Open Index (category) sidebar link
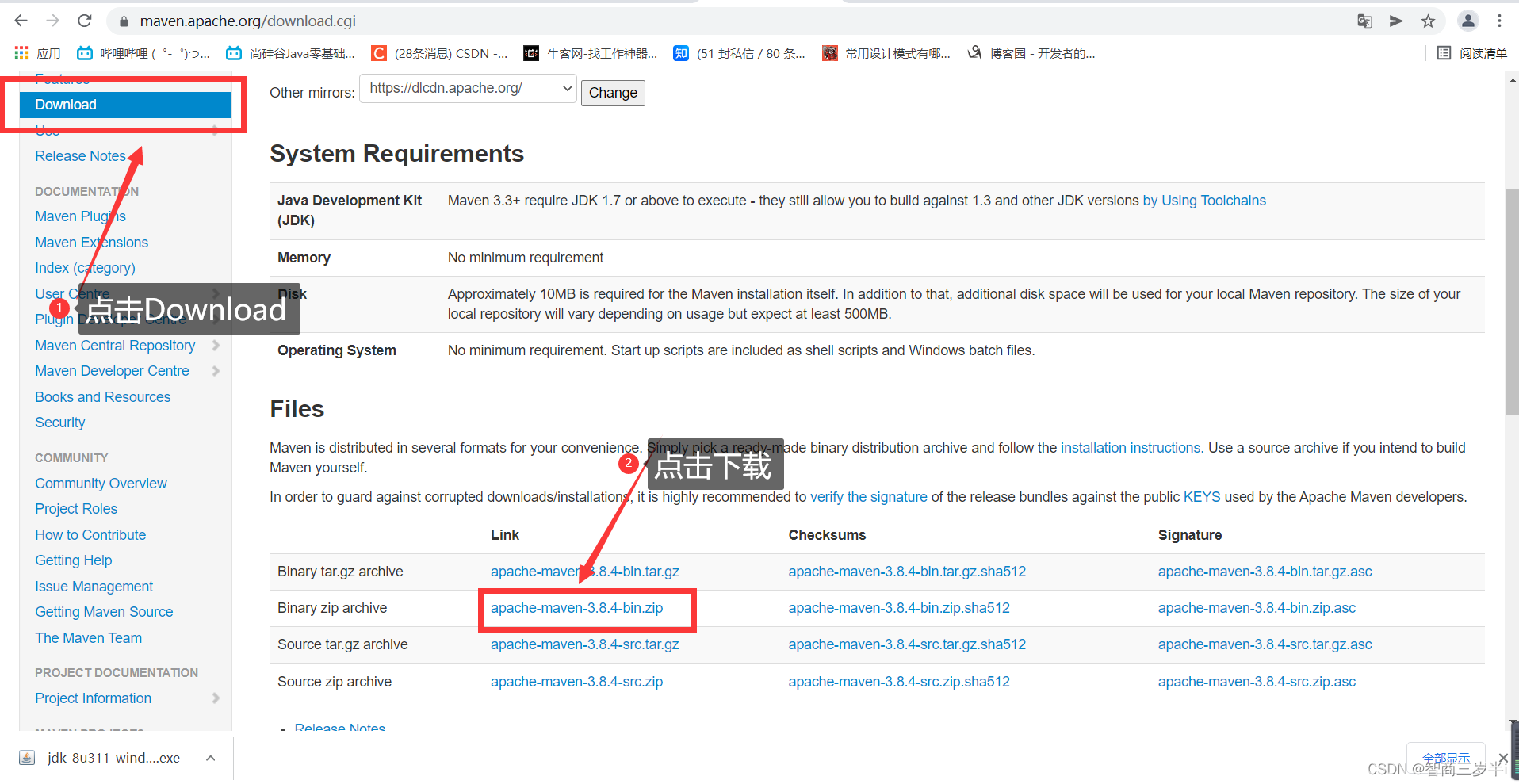 click(x=85, y=268)
